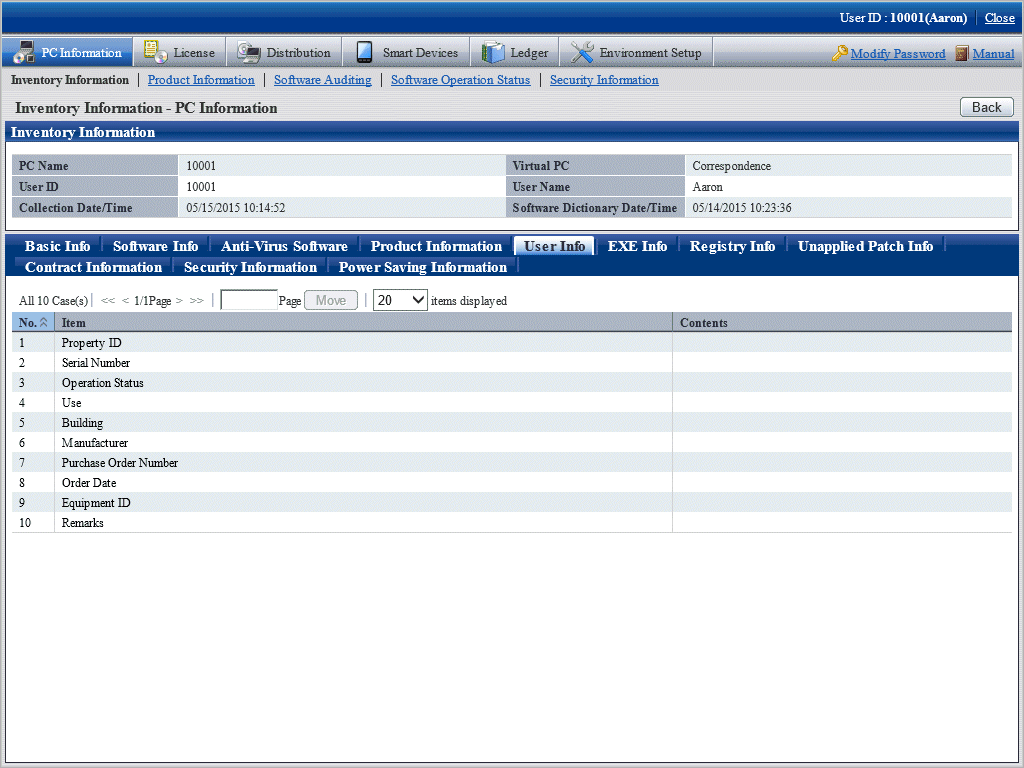This screenshot has width=1024, height=768.
Task: Select the Unapplied Patch Info tab
Action: 865,246
